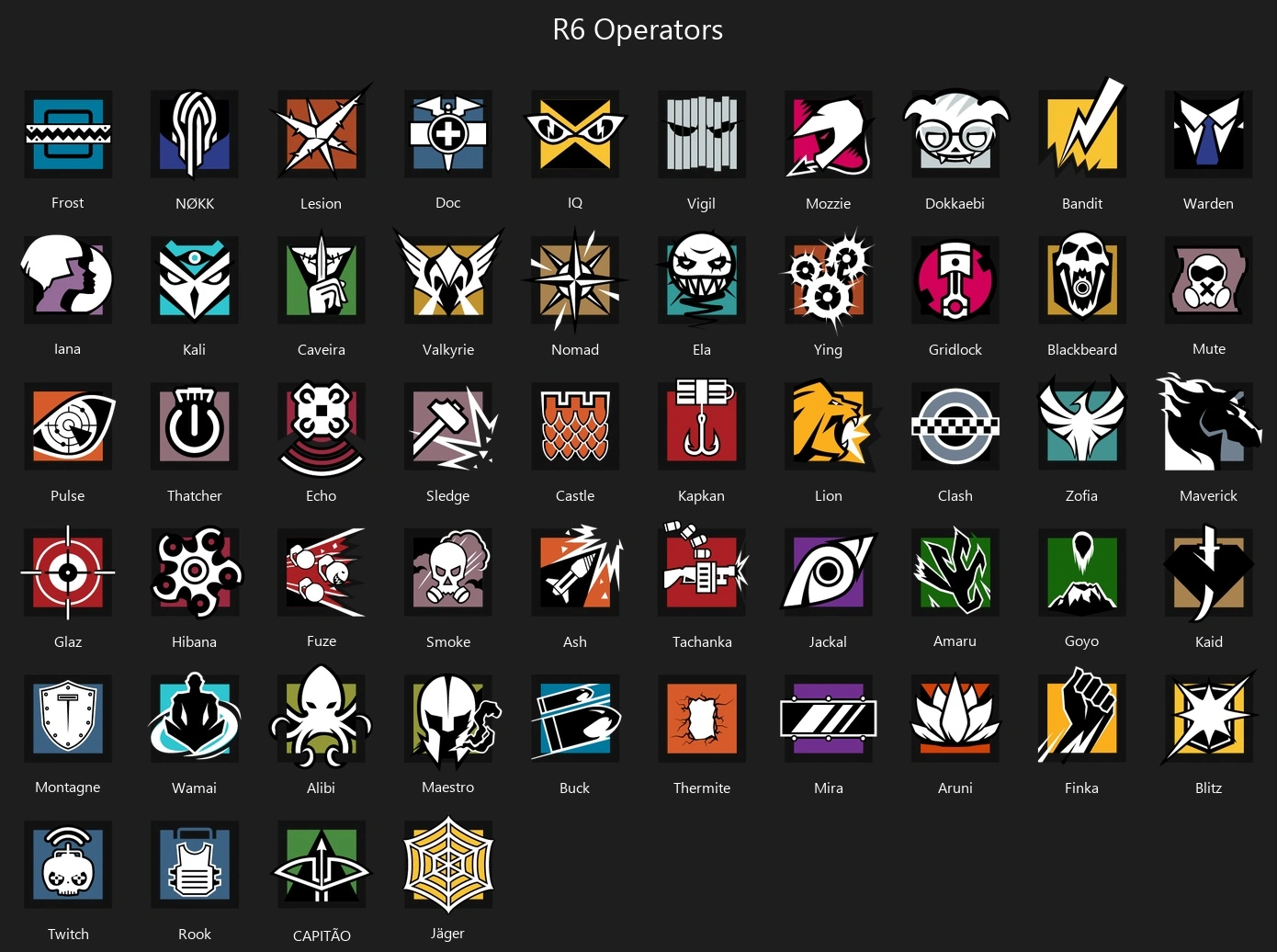The width and height of the screenshot is (1277, 952).
Task: Choose the Bandit lightning bolt icon
Action: 1082,129
